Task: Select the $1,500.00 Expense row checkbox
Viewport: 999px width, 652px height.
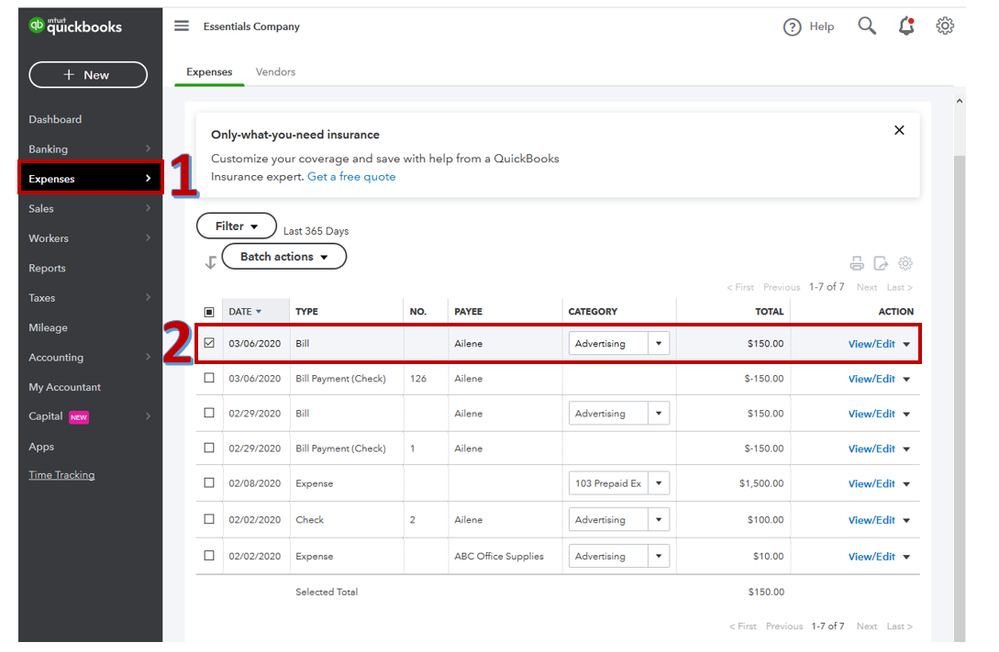Action: tap(209, 483)
